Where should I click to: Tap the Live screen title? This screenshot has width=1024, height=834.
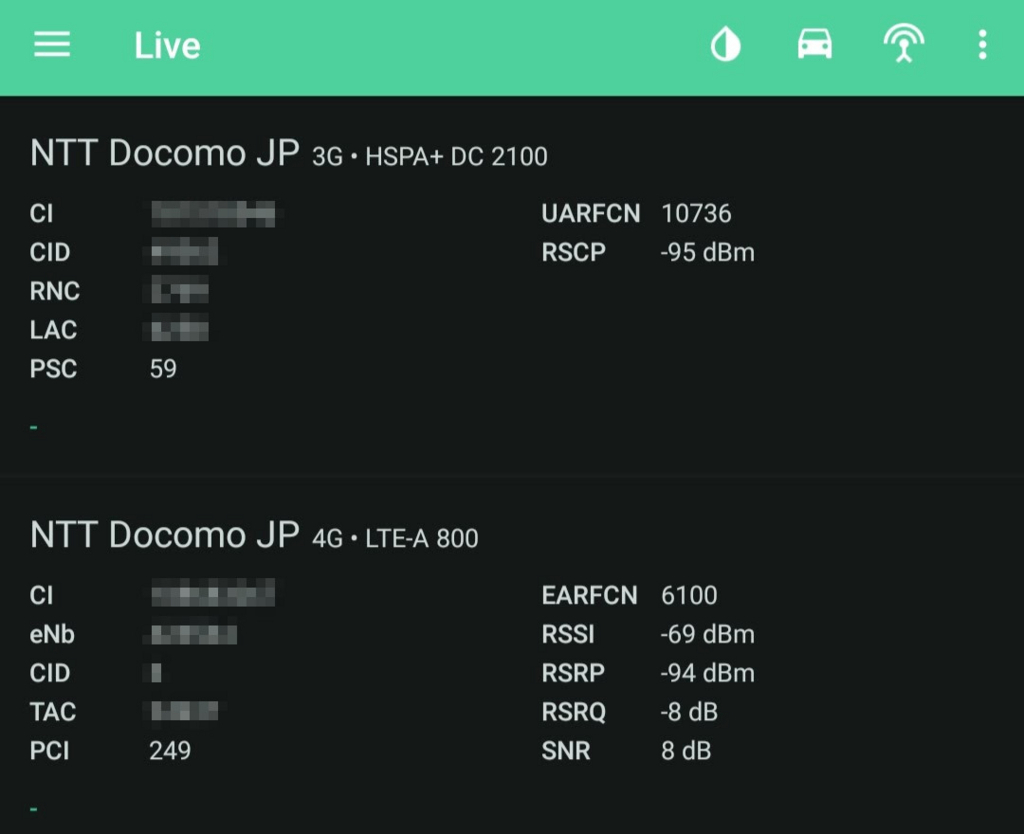click(167, 46)
